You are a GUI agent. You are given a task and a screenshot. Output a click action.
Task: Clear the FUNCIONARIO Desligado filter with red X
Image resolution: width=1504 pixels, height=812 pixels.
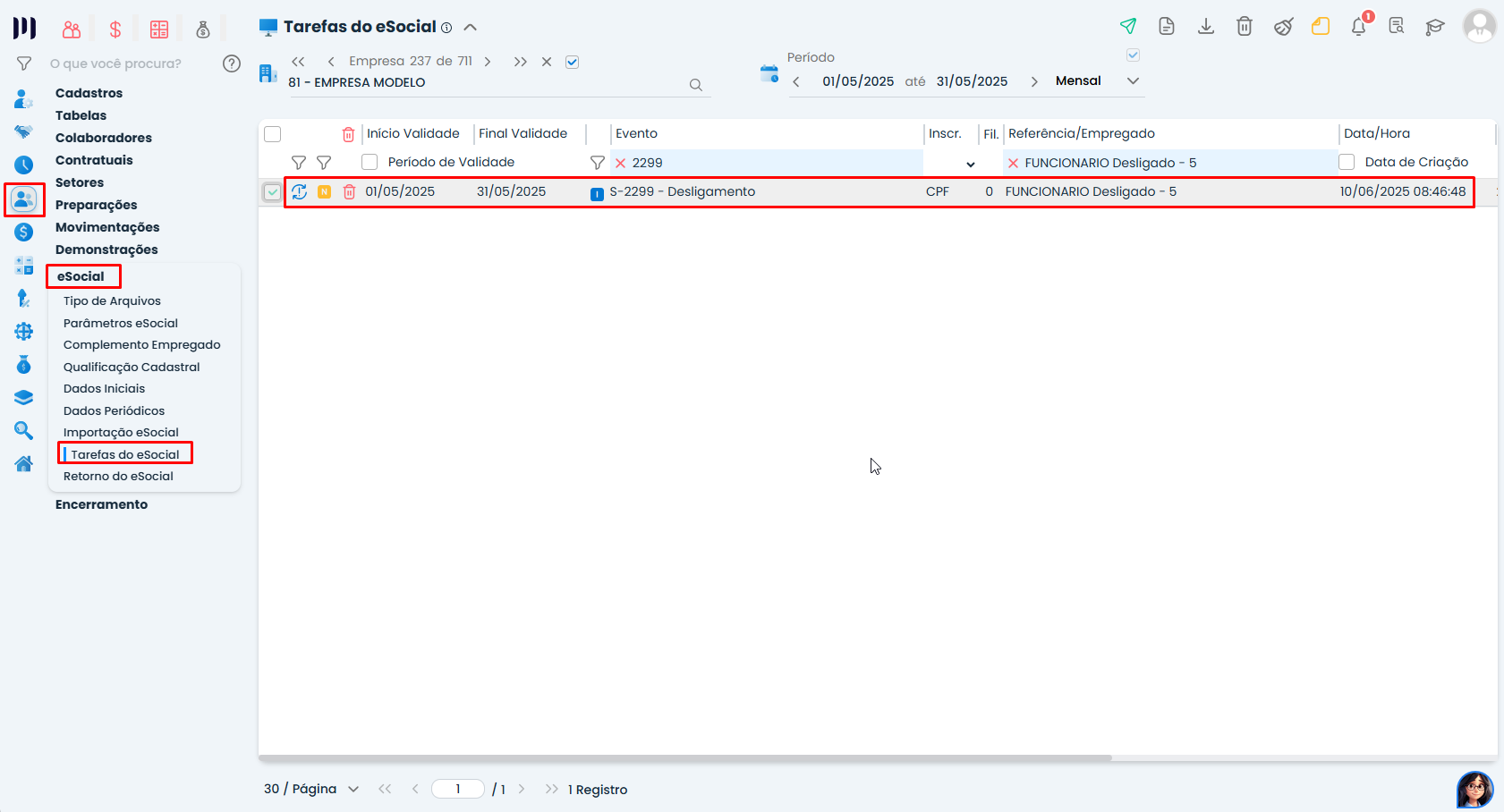1013,163
